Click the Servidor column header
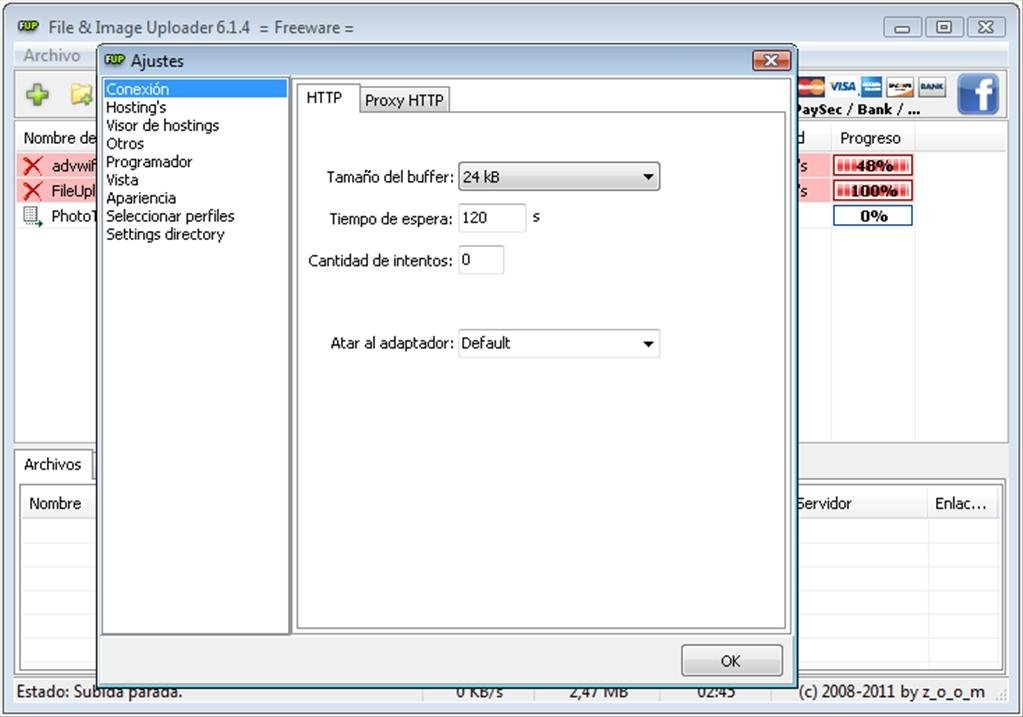The image size is (1023, 717). [x=861, y=504]
